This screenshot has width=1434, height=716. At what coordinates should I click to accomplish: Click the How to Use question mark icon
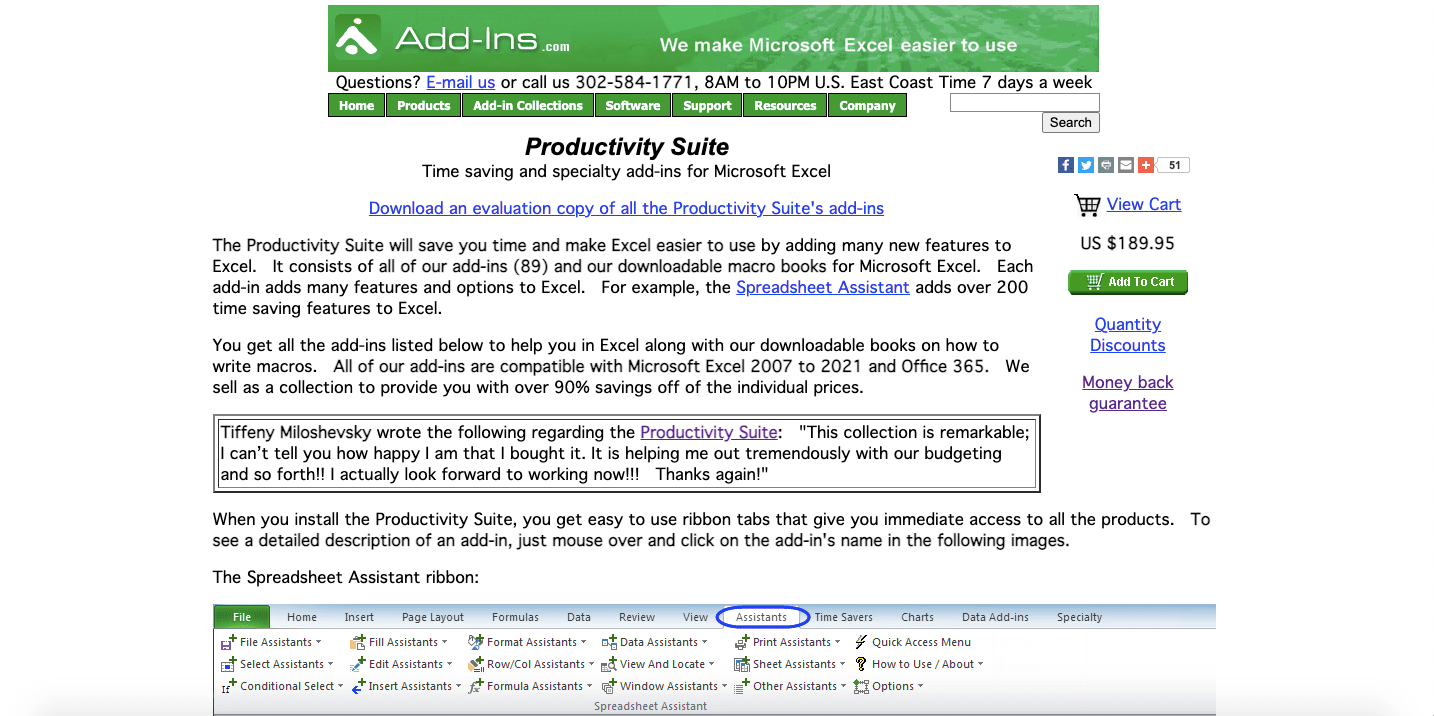(x=861, y=664)
